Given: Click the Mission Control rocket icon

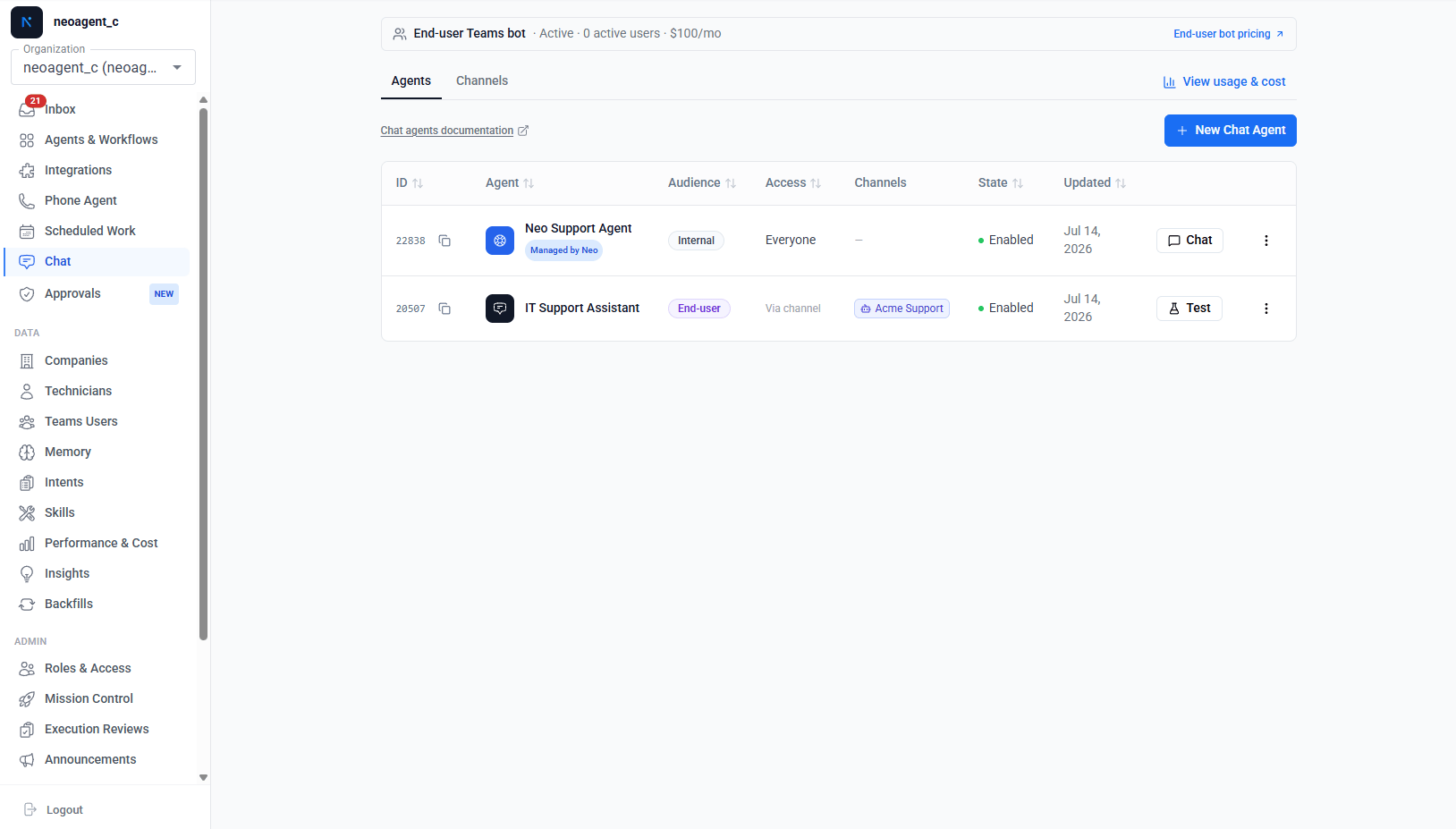Looking at the screenshot, I should coord(27,699).
